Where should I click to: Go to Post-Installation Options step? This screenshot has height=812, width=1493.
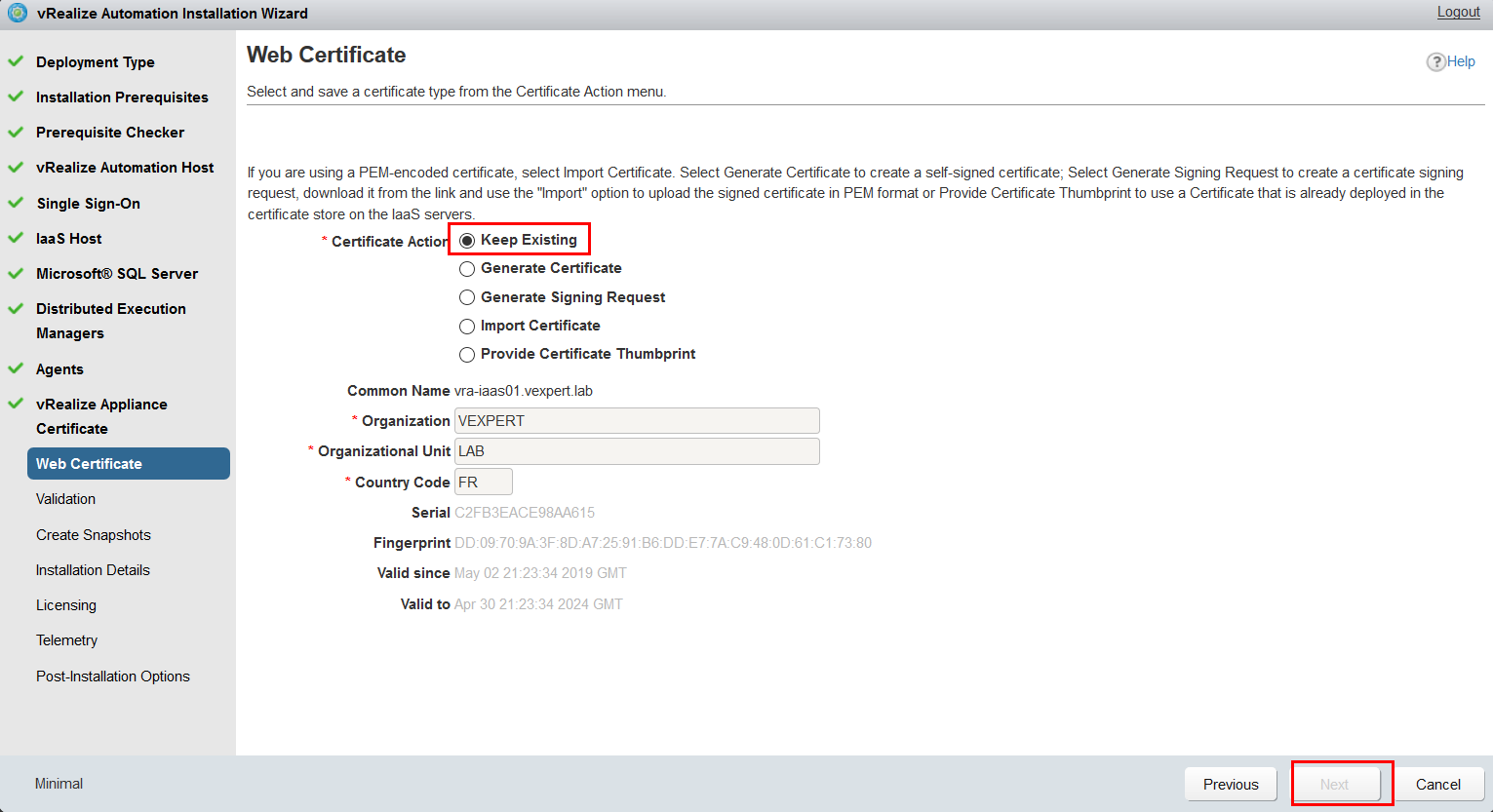113,677
